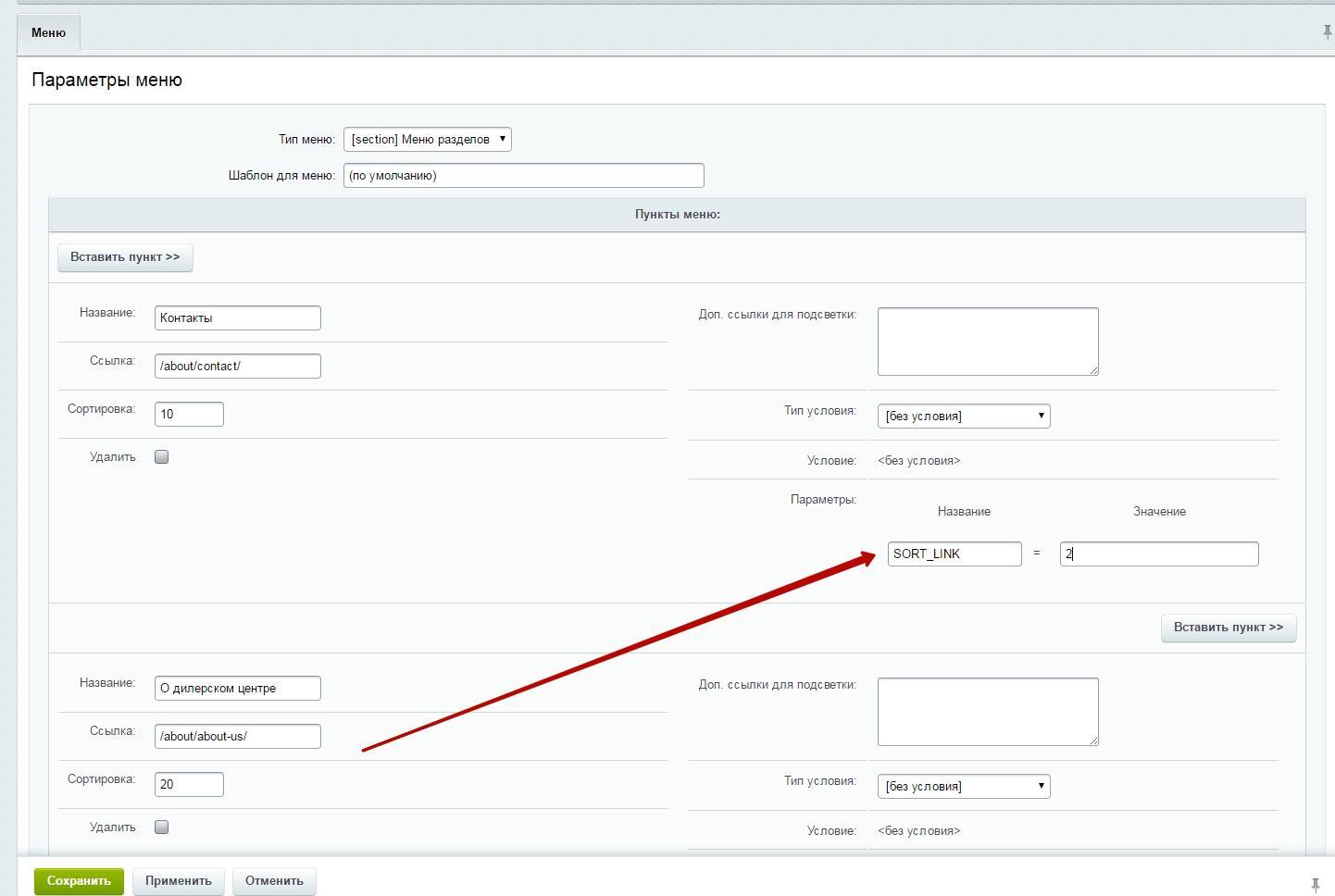
Task: Open the Тип меню dropdown
Action: click(428, 140)
